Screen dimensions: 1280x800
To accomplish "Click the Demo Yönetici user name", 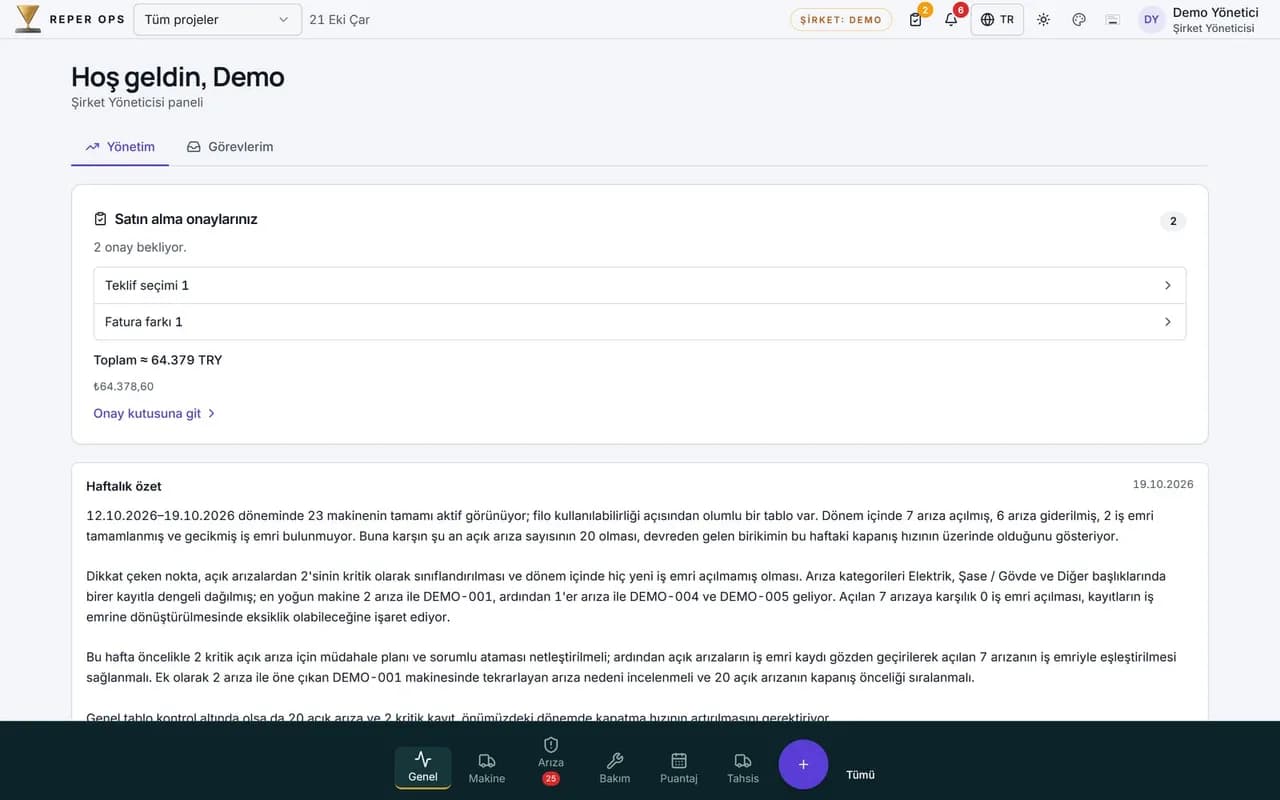I will tap(1215, 12).
